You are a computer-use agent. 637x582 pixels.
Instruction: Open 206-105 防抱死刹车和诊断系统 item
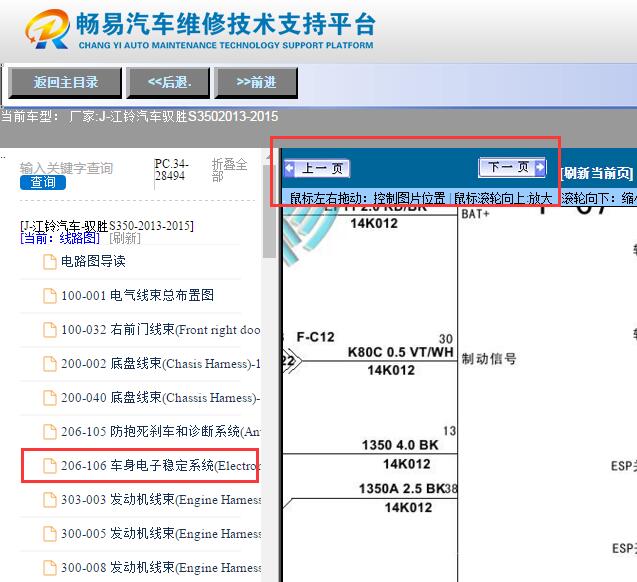tap(161, 432)
